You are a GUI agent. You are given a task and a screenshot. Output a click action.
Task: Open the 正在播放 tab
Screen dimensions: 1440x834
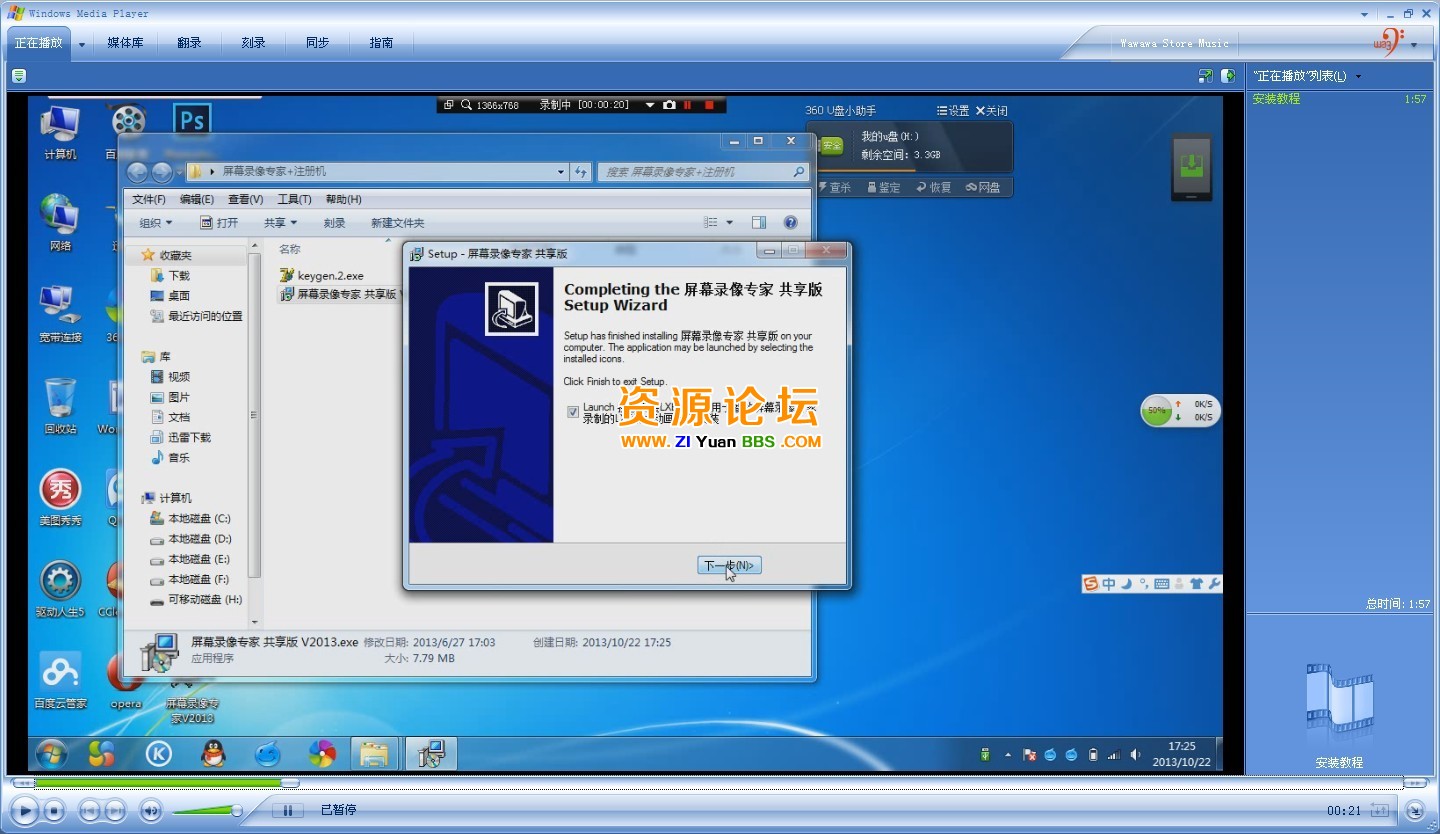39,43
